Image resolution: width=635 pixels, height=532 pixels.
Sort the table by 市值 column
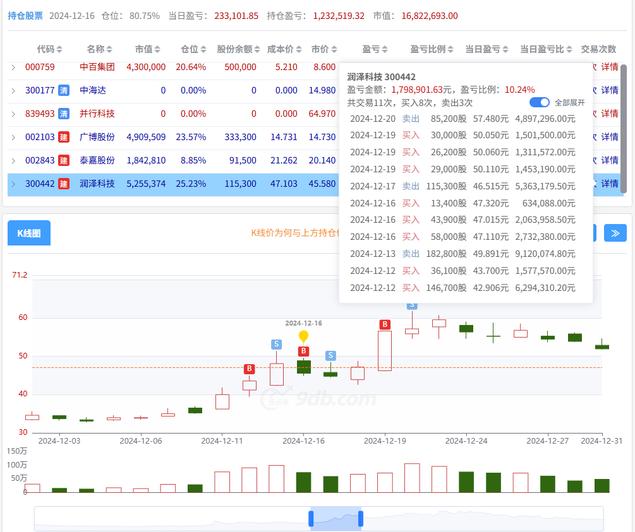145,48
